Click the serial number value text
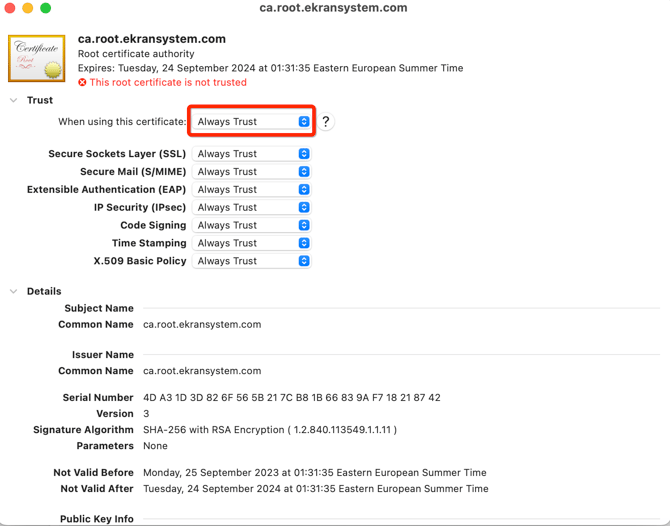The height and width of the screenshot is (526, 670). click(291, 397)
